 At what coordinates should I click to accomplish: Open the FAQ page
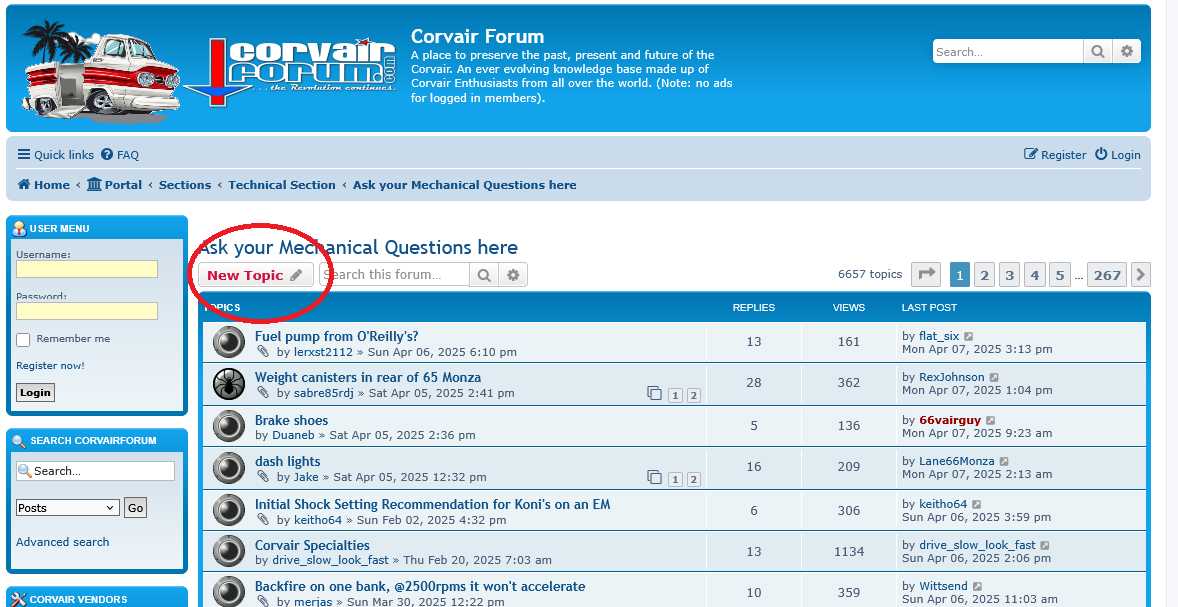tap(120, 155)
